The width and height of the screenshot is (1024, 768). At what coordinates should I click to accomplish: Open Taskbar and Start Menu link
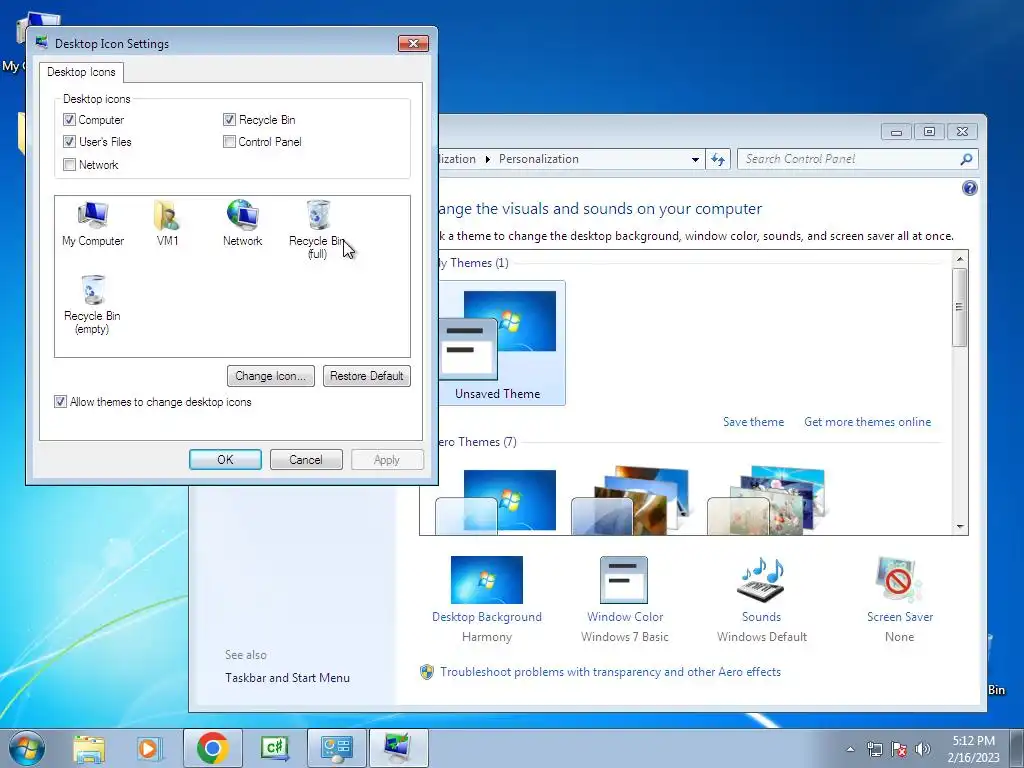(x=287, y=678)
